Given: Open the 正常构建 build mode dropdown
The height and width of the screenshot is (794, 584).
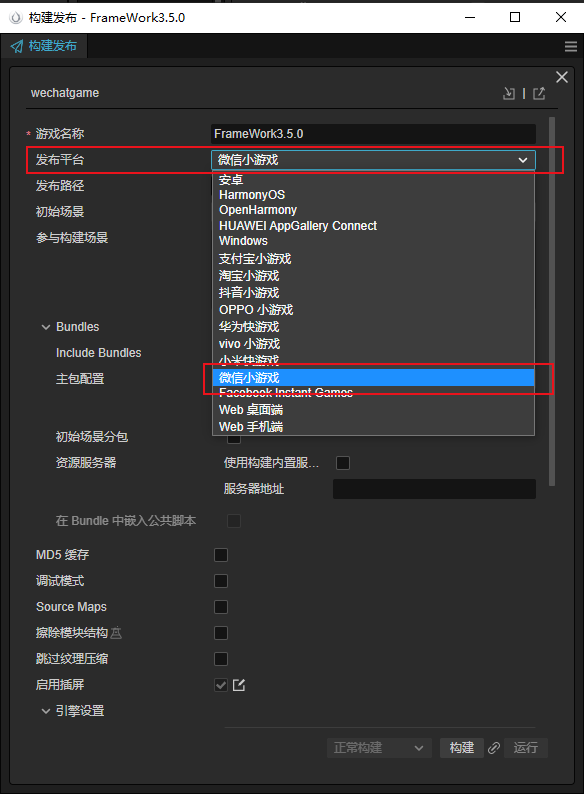Looking at the screenshot, I should pyautogui.click(x=379, y=748).
